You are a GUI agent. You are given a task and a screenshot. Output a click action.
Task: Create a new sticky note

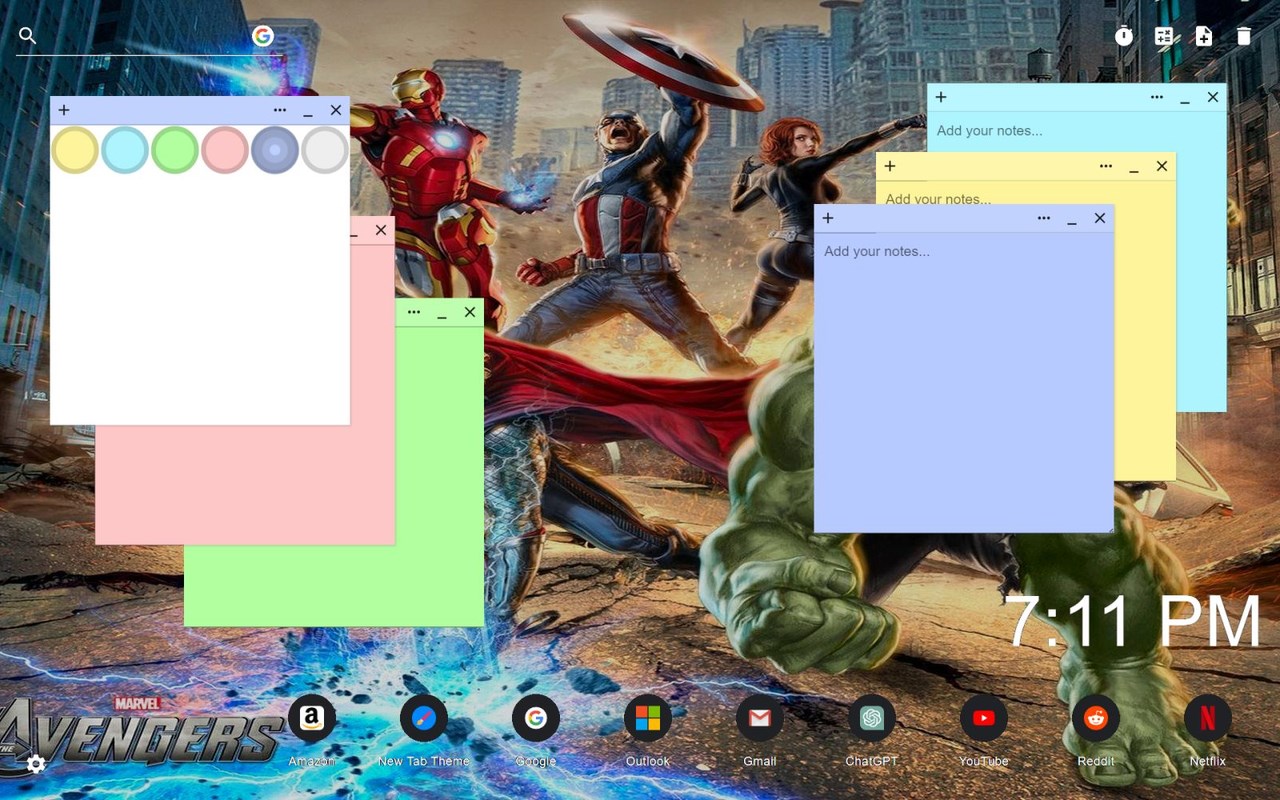(x=1204, y=36)
